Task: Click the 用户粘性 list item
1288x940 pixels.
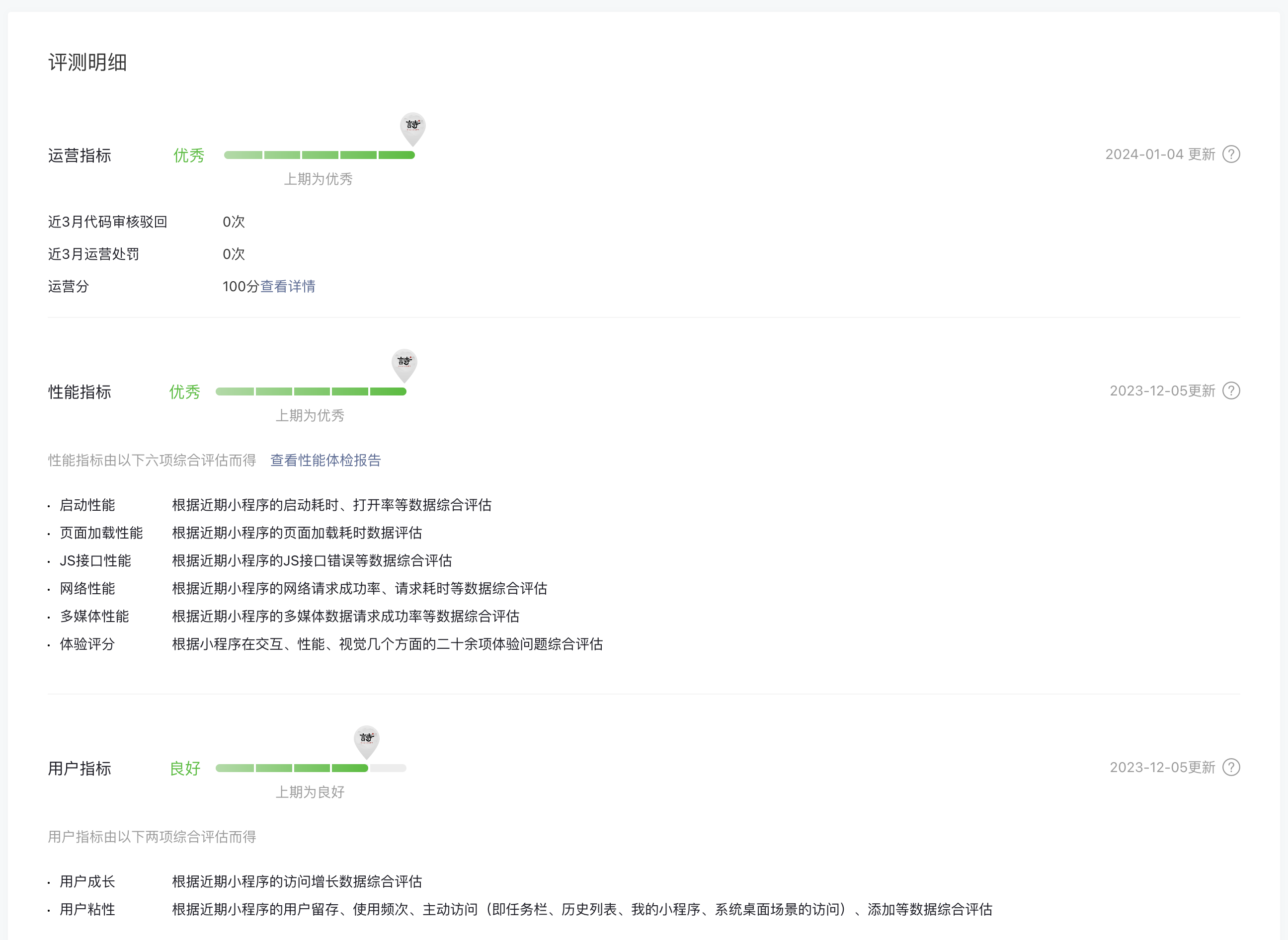Action: tap(87, 909)
